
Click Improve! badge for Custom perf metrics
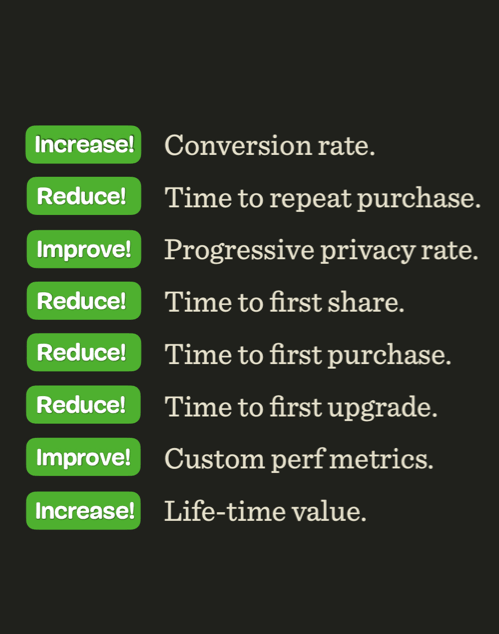click(x=83, y=457)
